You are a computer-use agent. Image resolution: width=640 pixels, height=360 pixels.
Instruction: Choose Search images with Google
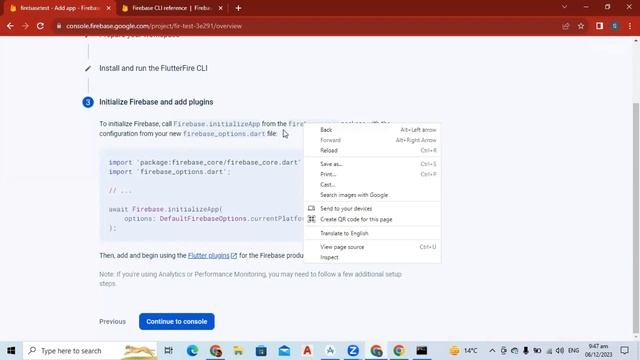coord(372,195)
